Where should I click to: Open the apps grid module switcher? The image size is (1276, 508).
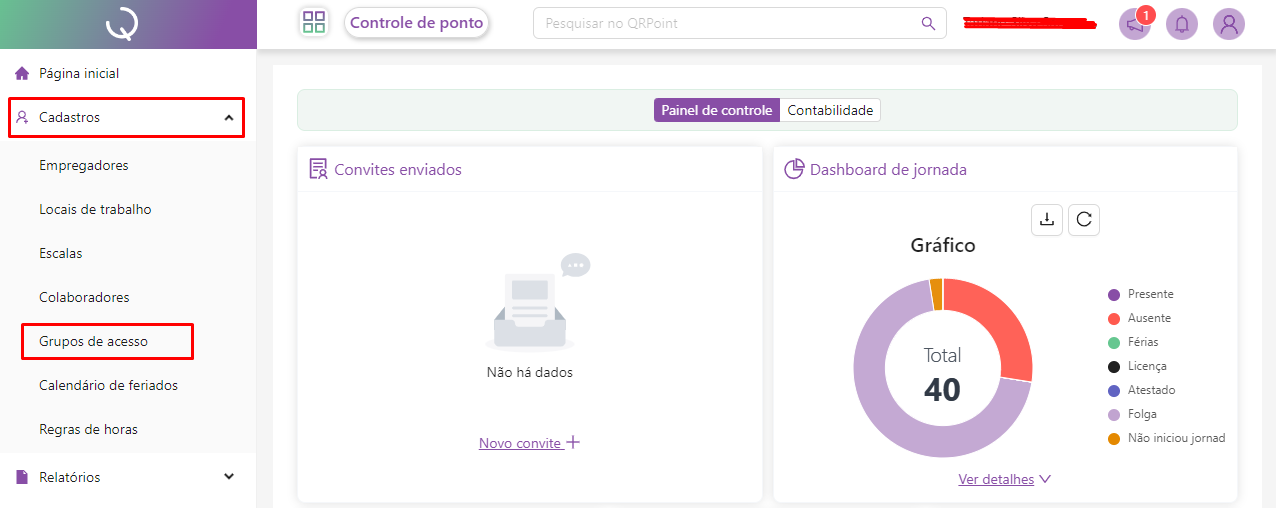(314, 23)
